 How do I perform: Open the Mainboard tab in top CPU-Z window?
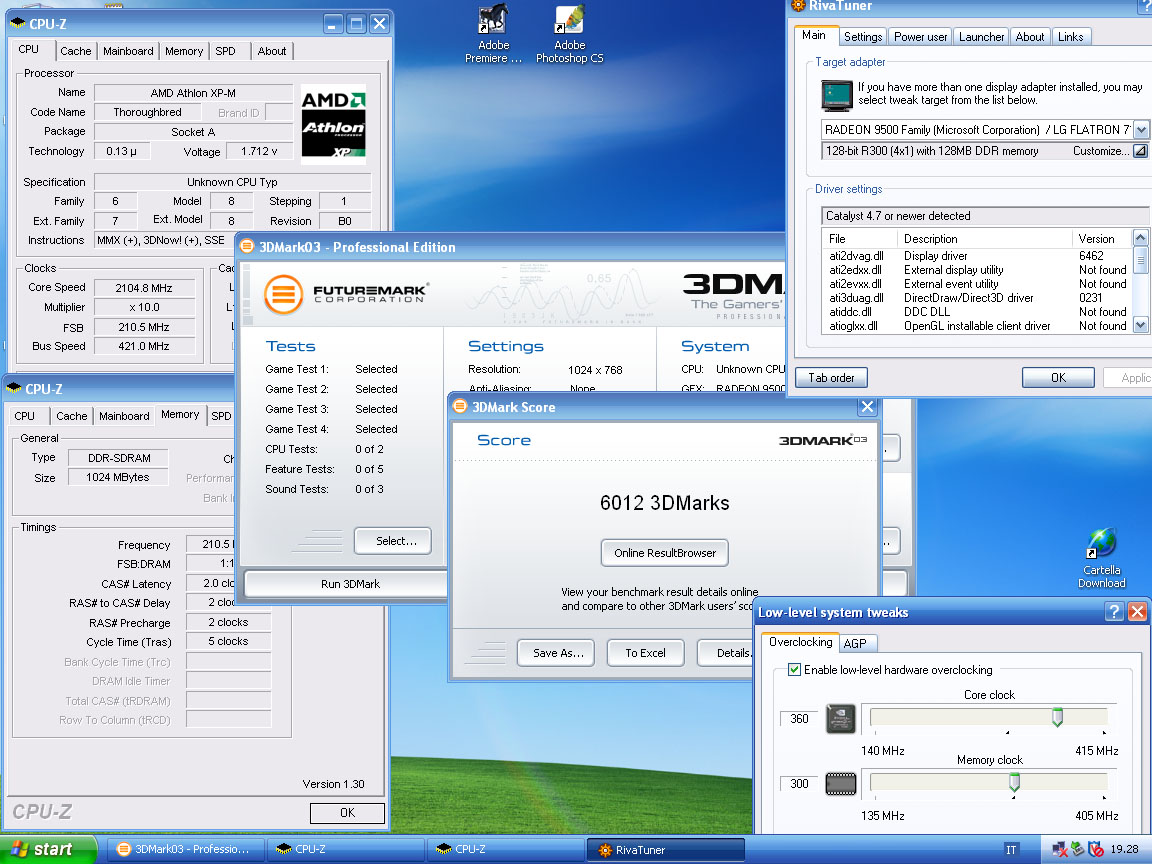(128, 51)
